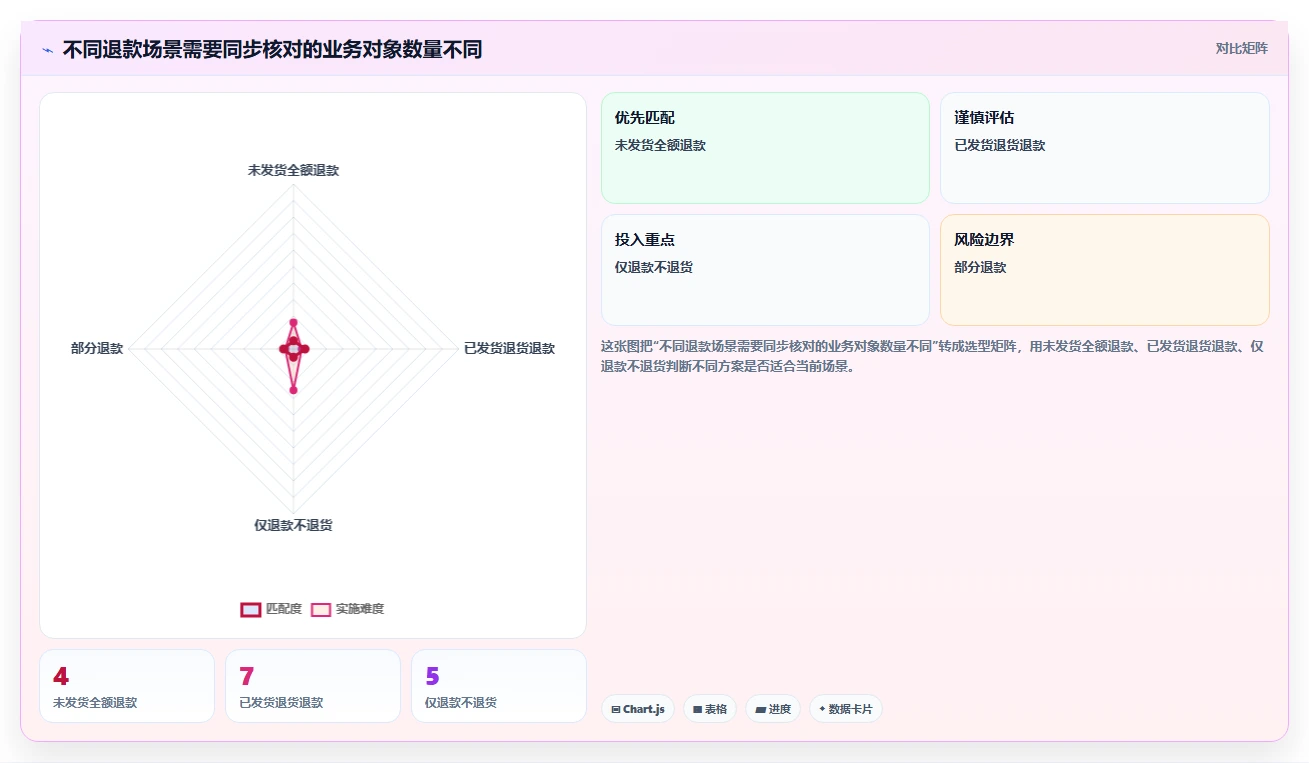Open the 优先匹配 card
The height and width of the screenshot is (763, 1309).
click(x=765, y=148)
